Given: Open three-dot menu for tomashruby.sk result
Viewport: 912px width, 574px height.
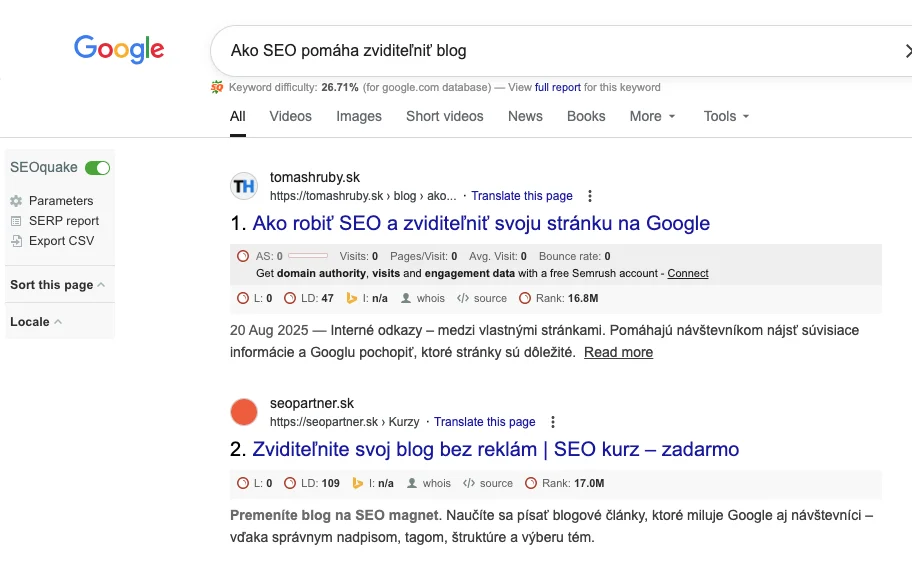Looking at the screenshot, I should pos(590,196).
